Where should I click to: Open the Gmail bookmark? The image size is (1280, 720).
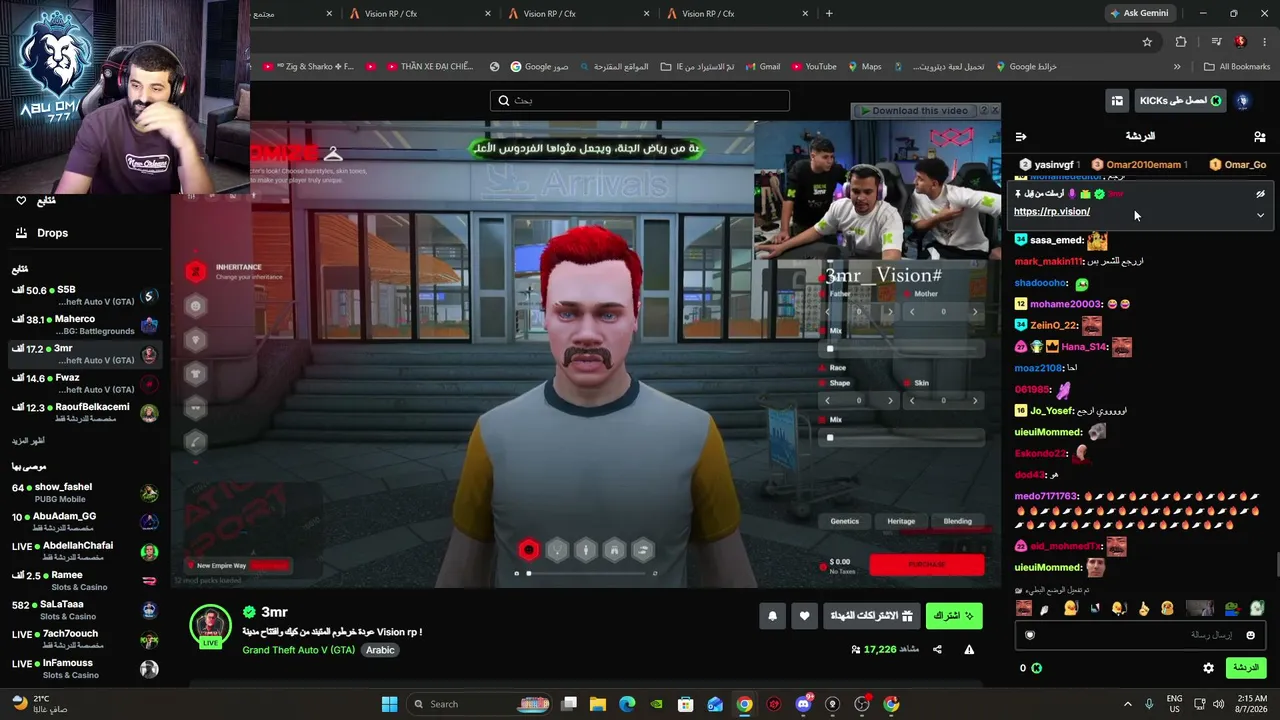click(x=761, y=67)
